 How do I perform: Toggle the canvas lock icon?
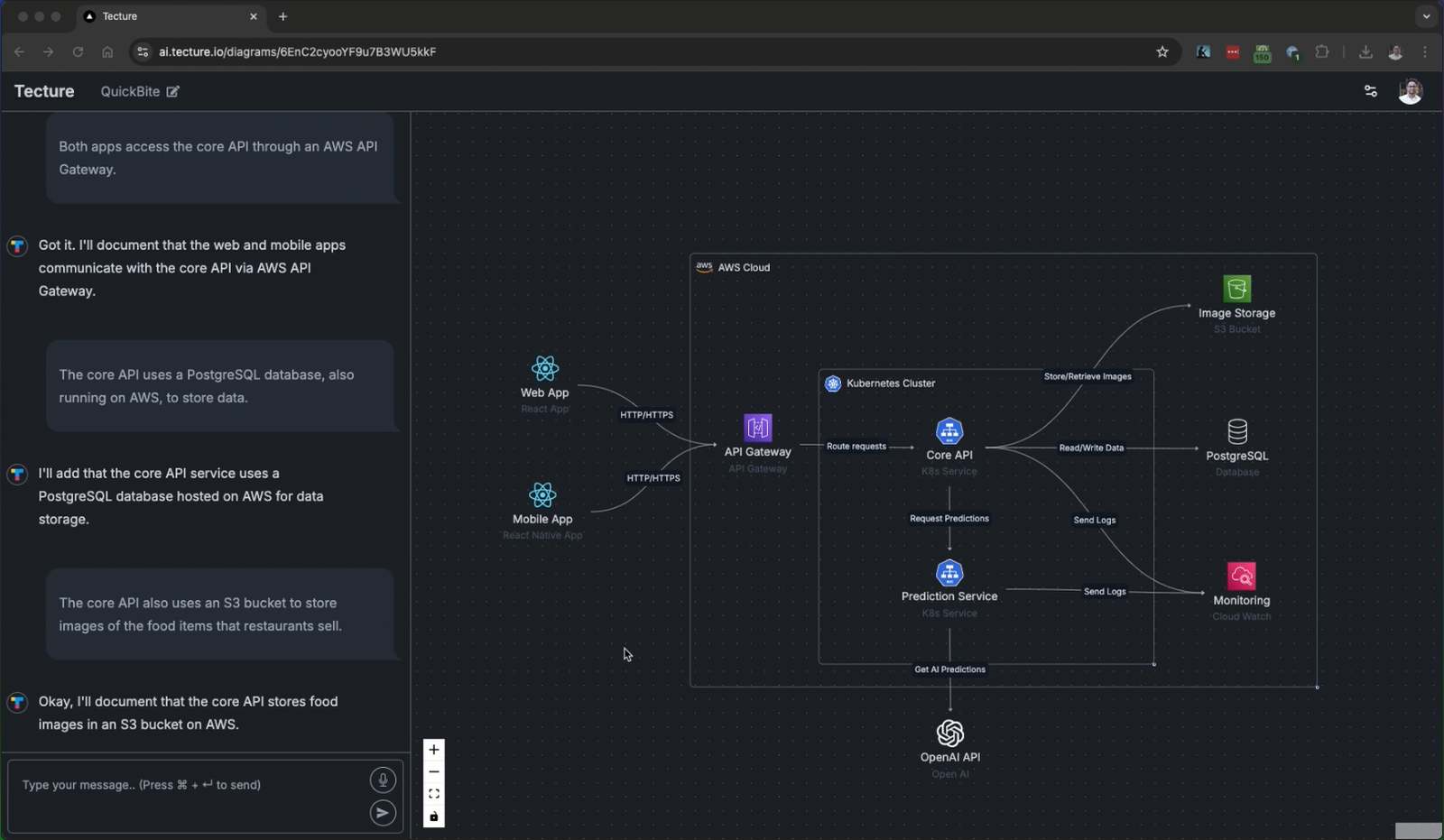point(434,817)
